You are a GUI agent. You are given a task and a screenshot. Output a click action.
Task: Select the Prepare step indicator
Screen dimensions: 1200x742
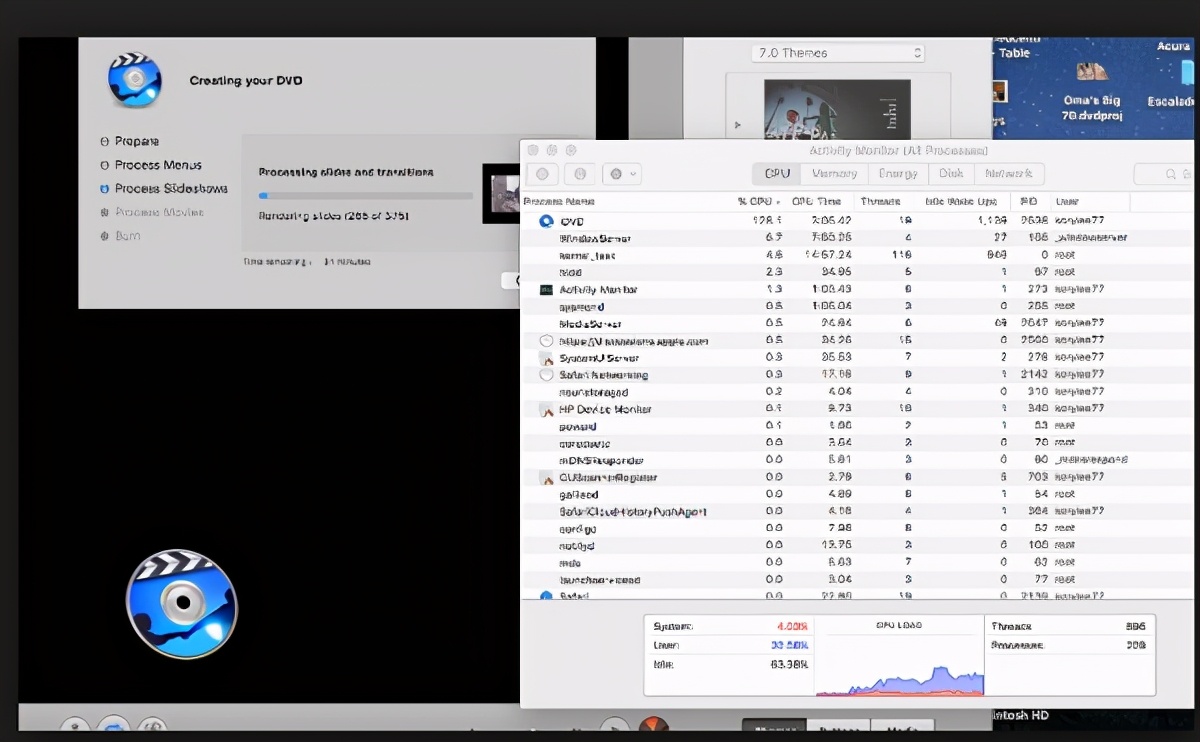click(105, 142)
